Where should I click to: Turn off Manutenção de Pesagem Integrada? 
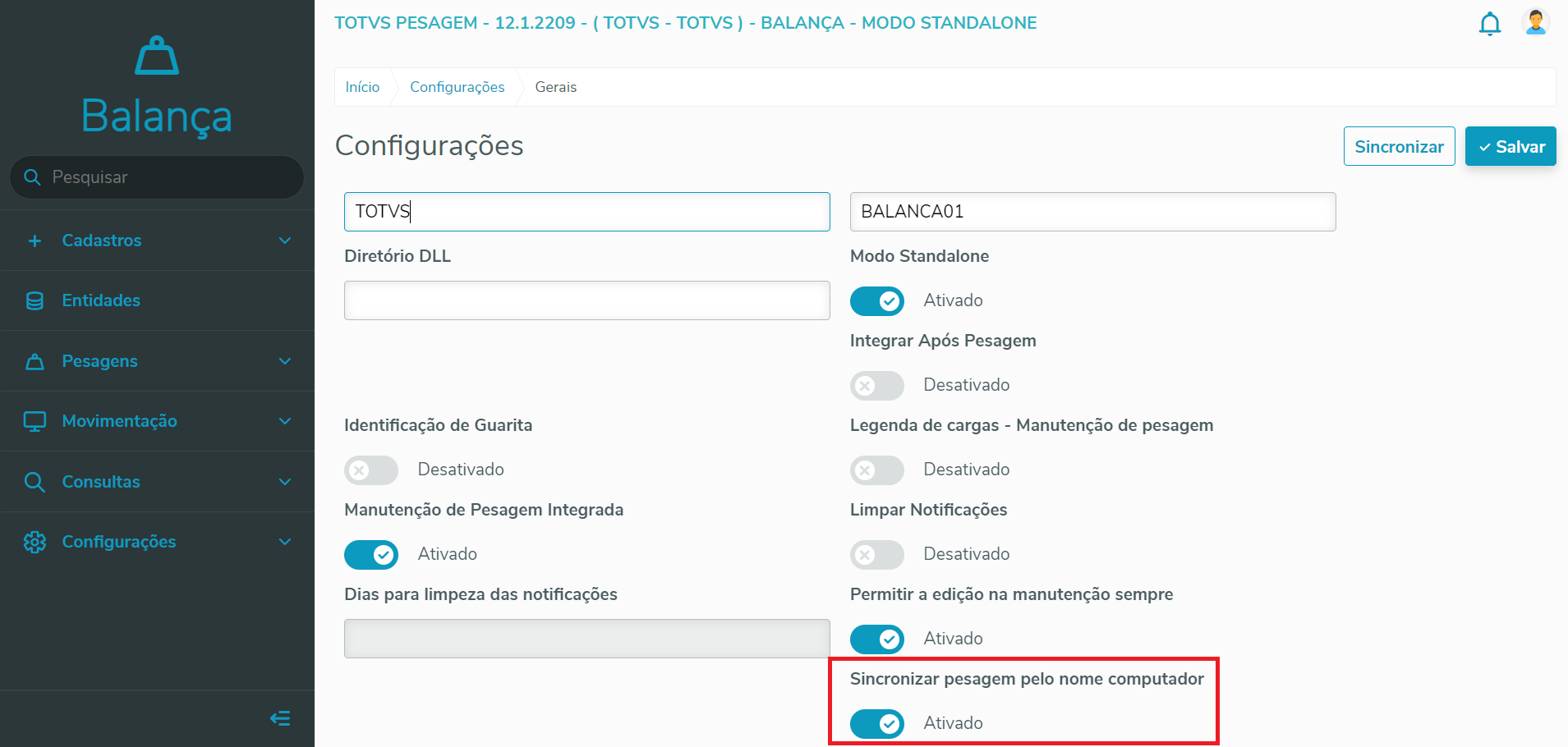371,555
